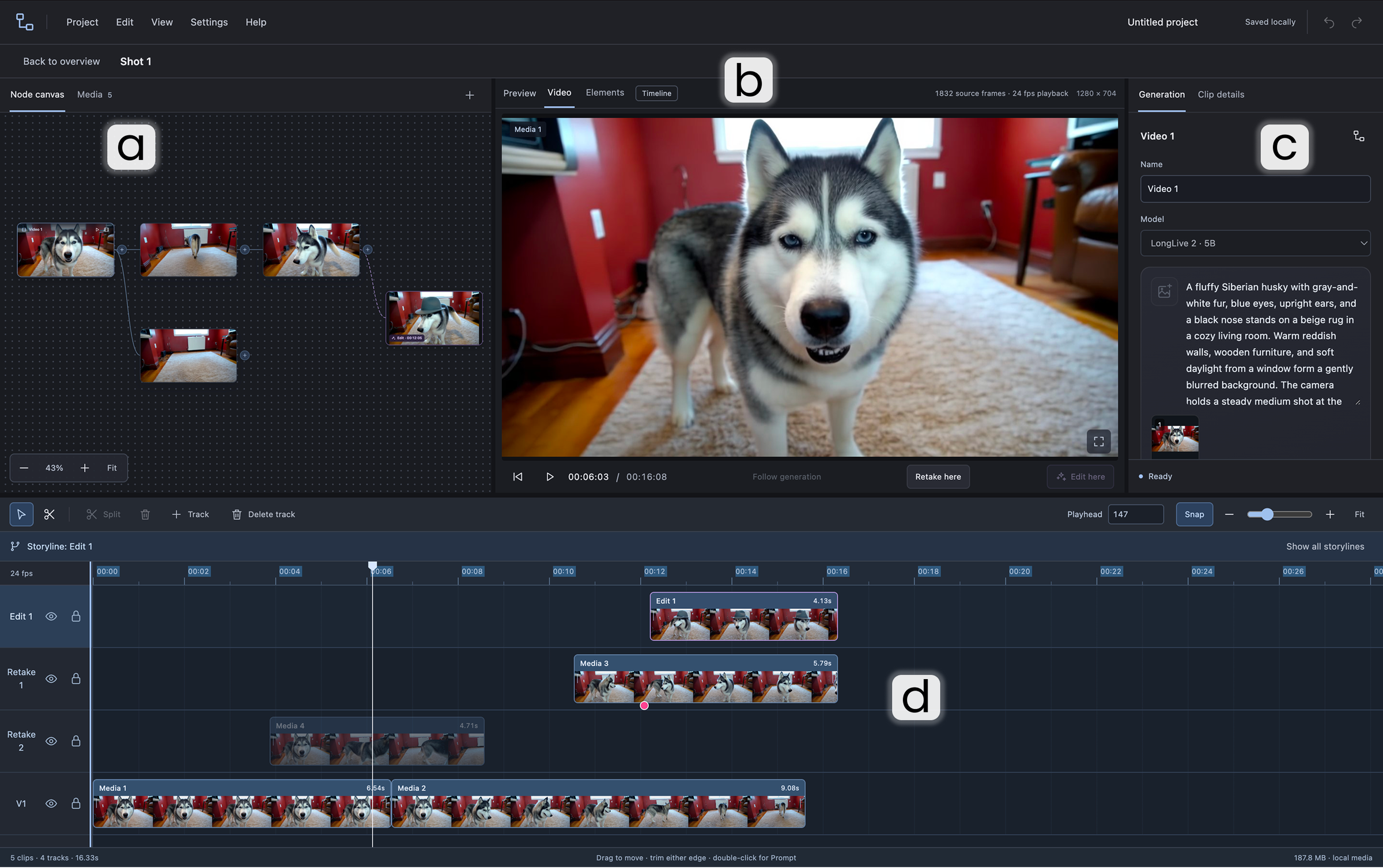The height and width of the screenshot is (868, 1383).
Task: Zoom in the timeline with the plus icon
Action: 1330,514
